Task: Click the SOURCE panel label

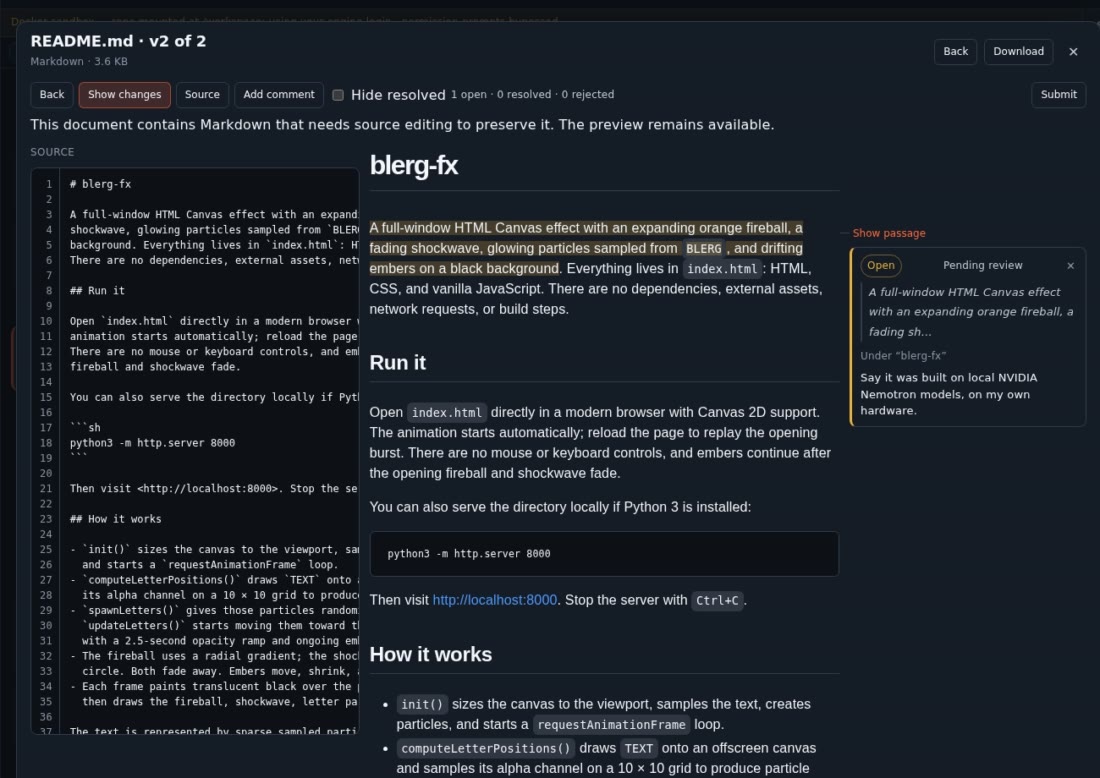Action: [52, 152]
